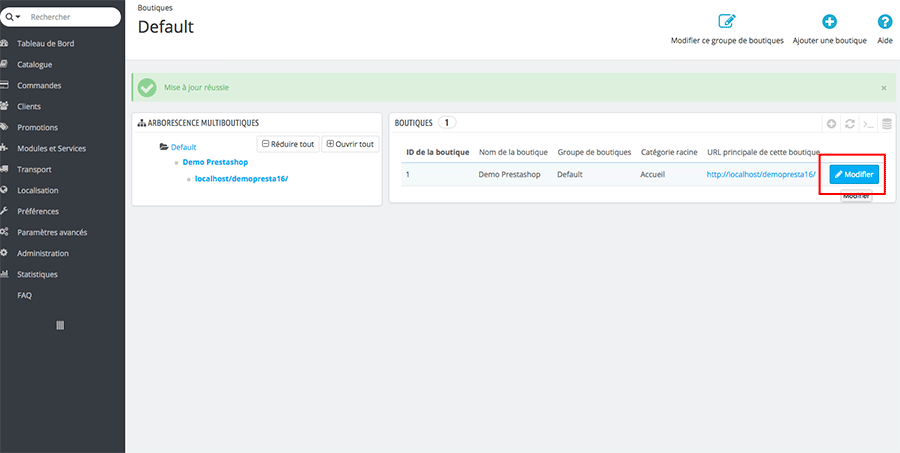The width and height of the screenshot is (900, 453).
Task: Click Ouvrir tout to expand the tree
Action: pos(350,144)
